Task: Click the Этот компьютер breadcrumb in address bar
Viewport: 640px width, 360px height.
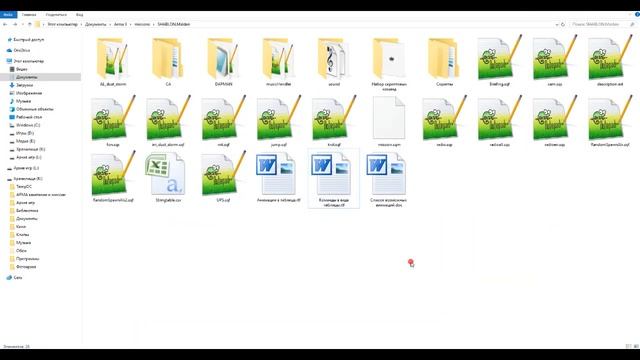Action: tap(62, 24)
